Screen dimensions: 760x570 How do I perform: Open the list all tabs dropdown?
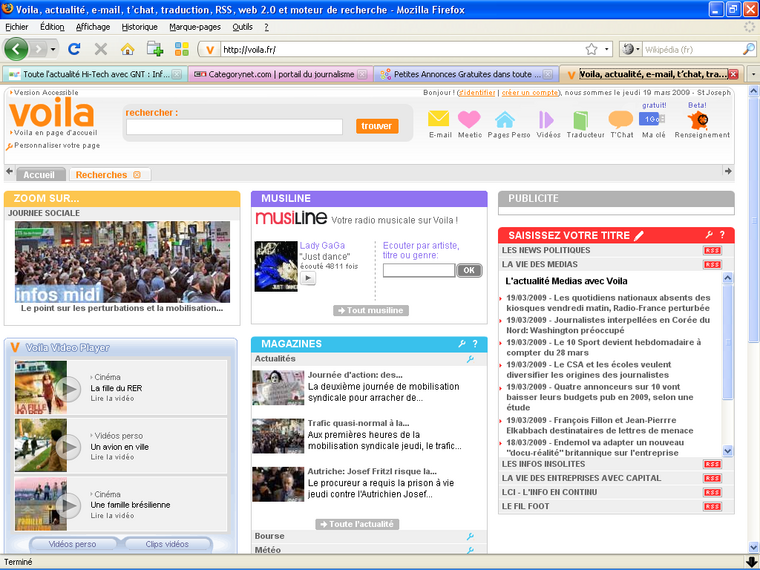point(753,74)
